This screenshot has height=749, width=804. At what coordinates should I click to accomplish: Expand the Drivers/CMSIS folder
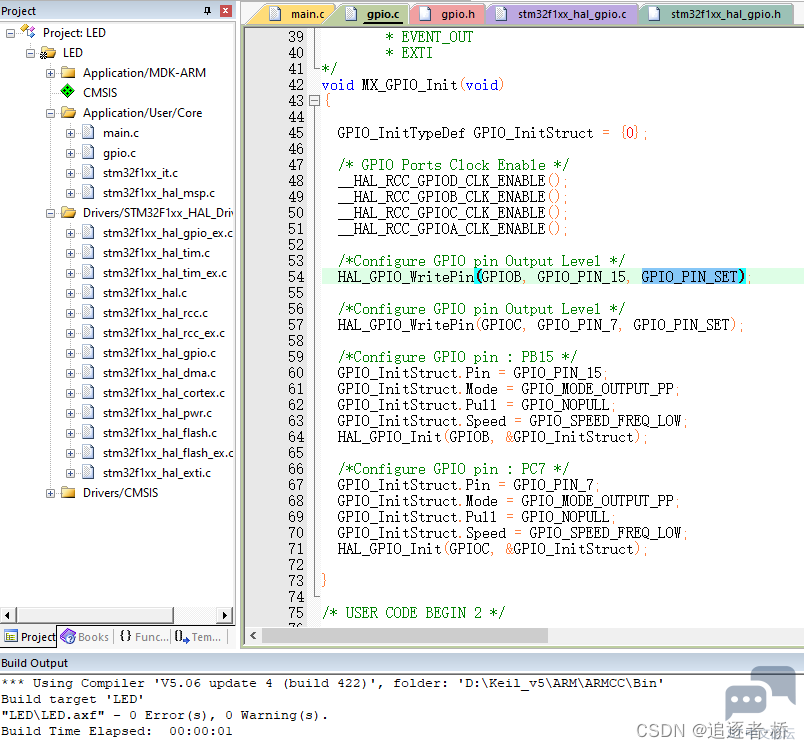click(50, 493)
